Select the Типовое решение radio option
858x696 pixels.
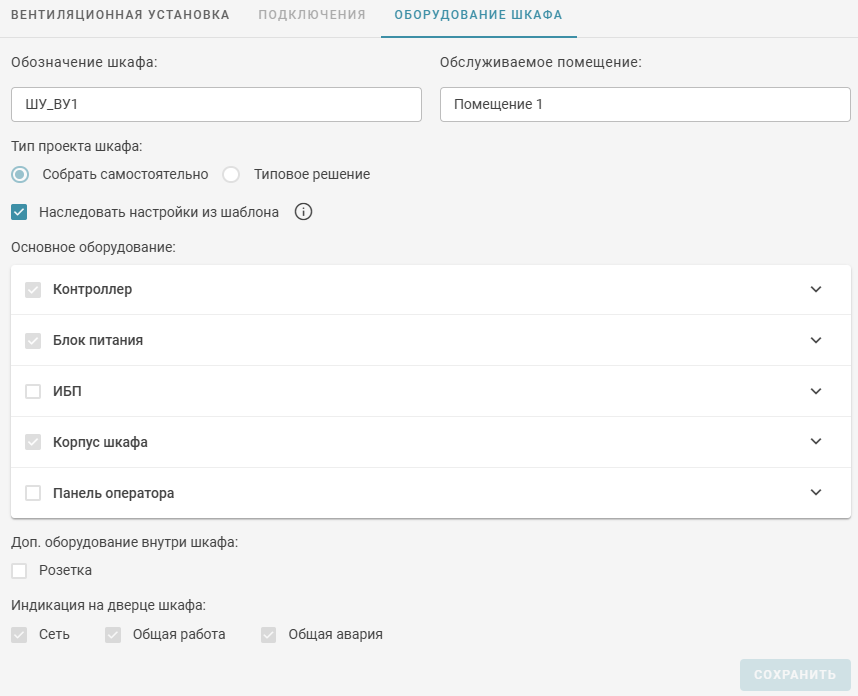coord(231,174)
